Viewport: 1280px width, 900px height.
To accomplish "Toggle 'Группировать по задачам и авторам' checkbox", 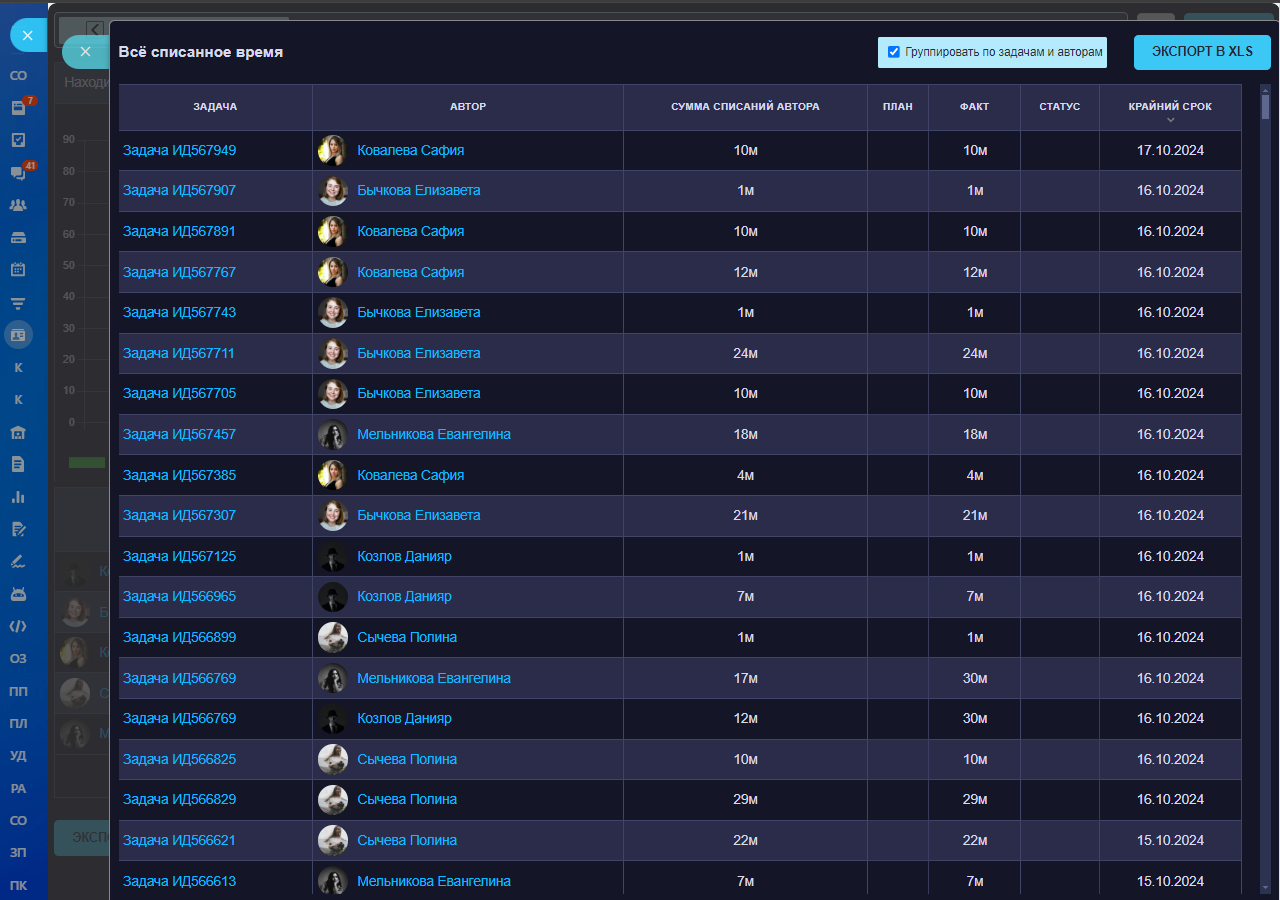I will point(894,52).
